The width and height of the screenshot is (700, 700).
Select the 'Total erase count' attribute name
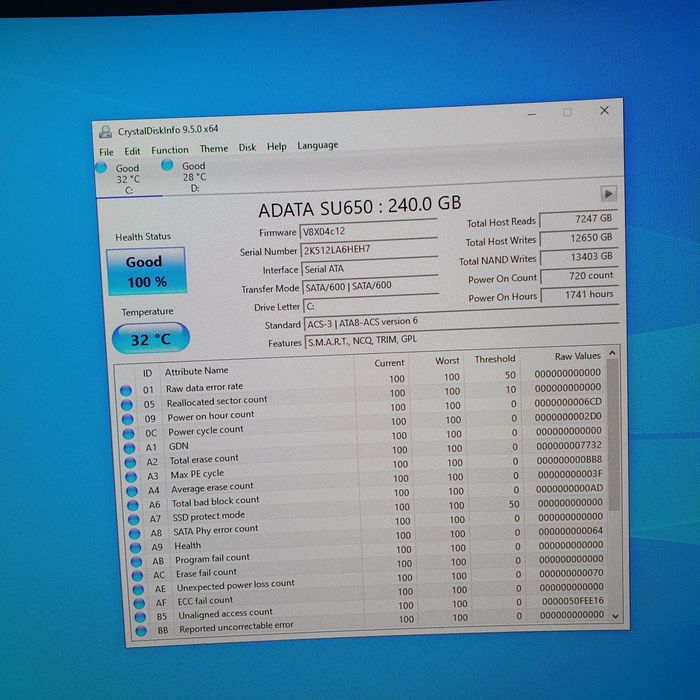point(204,459)
